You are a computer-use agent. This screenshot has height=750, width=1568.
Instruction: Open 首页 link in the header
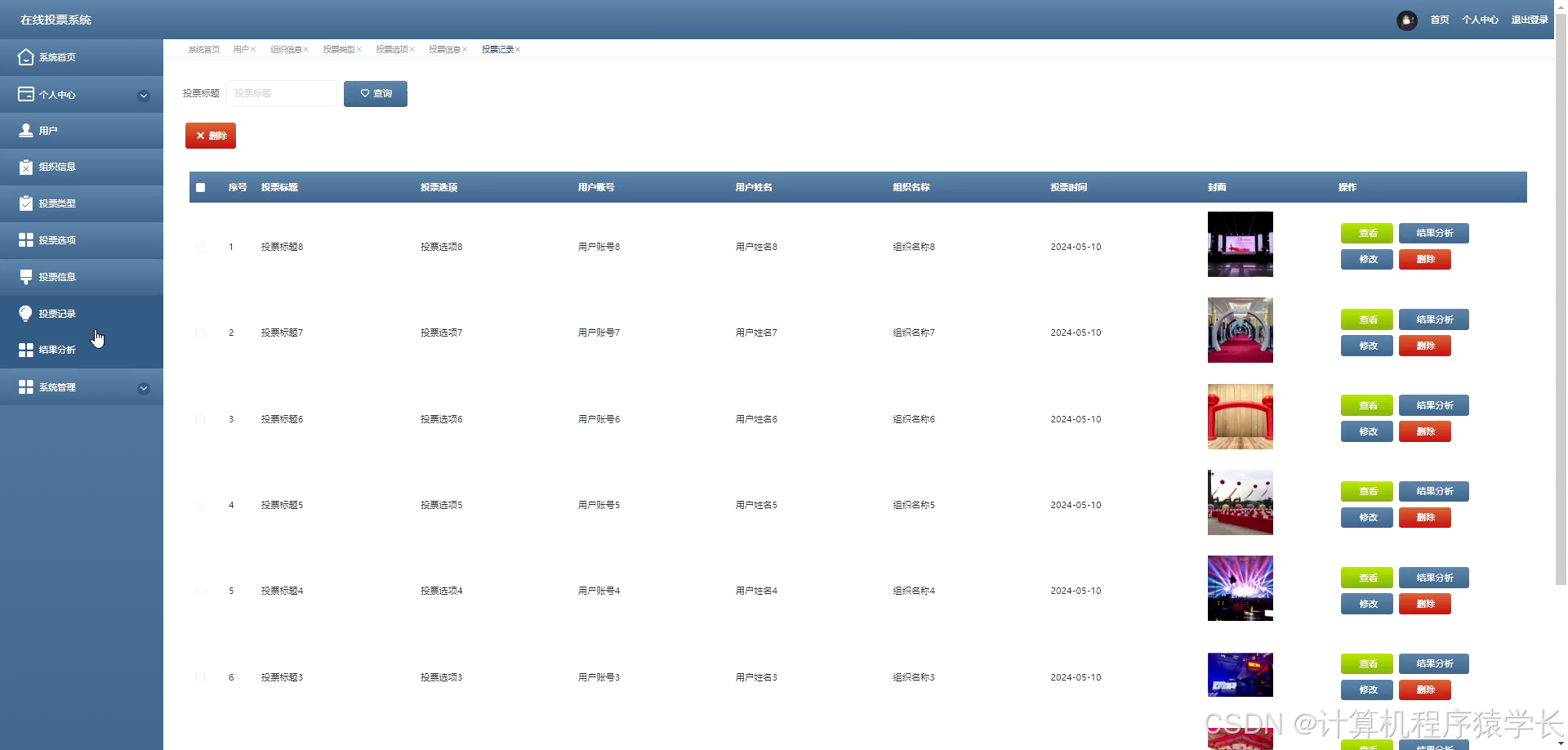(1440, 20)
